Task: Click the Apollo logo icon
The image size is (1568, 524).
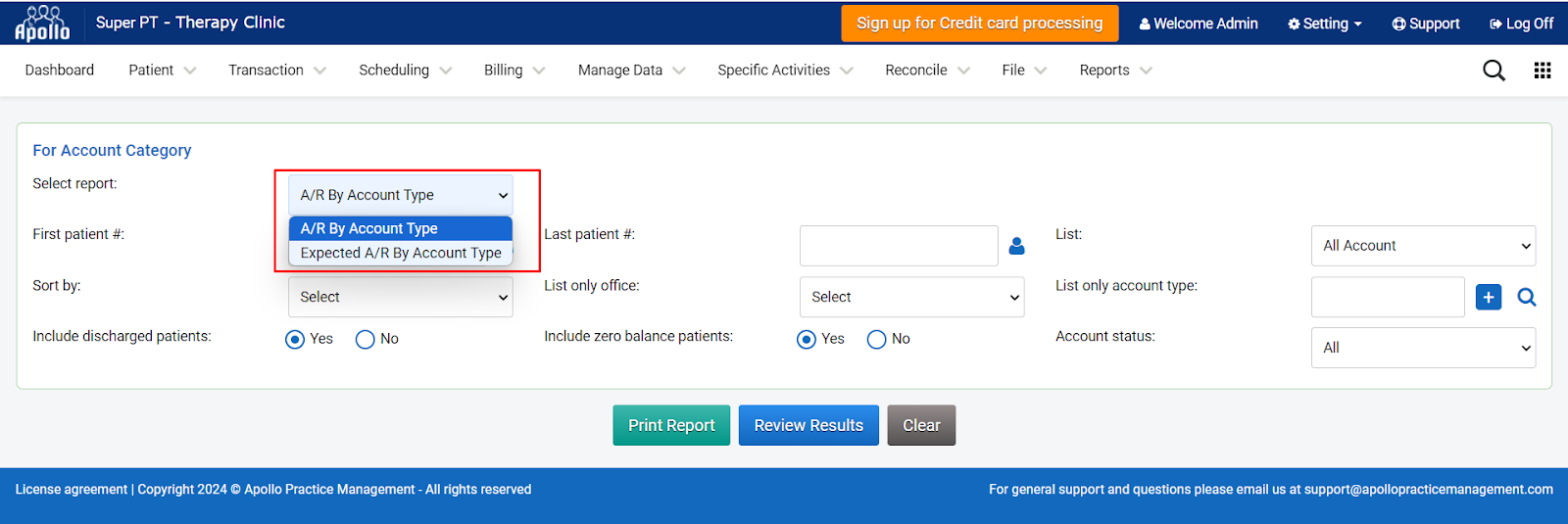Action: [42, 23]
